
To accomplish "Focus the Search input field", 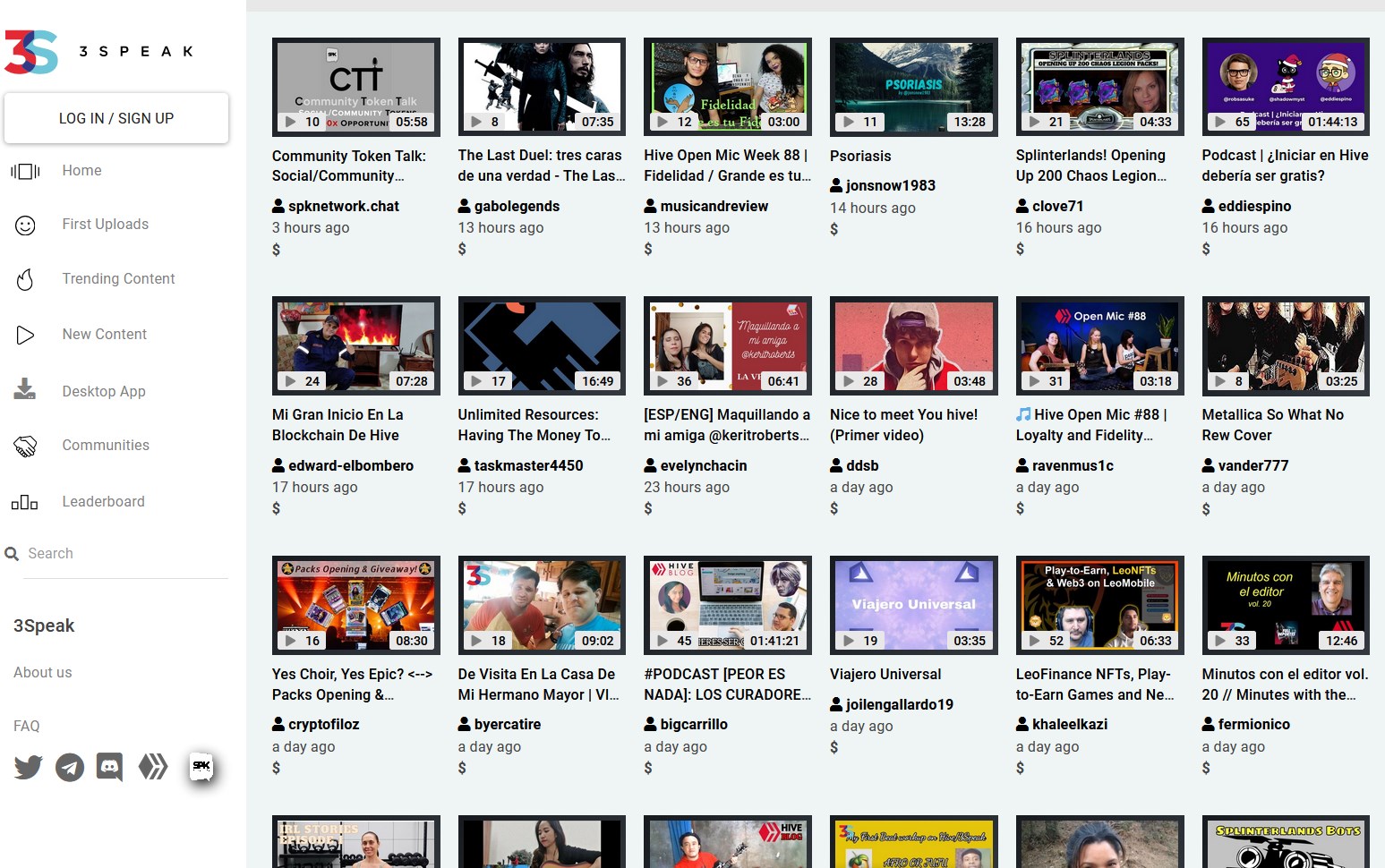I will (125, 554).
